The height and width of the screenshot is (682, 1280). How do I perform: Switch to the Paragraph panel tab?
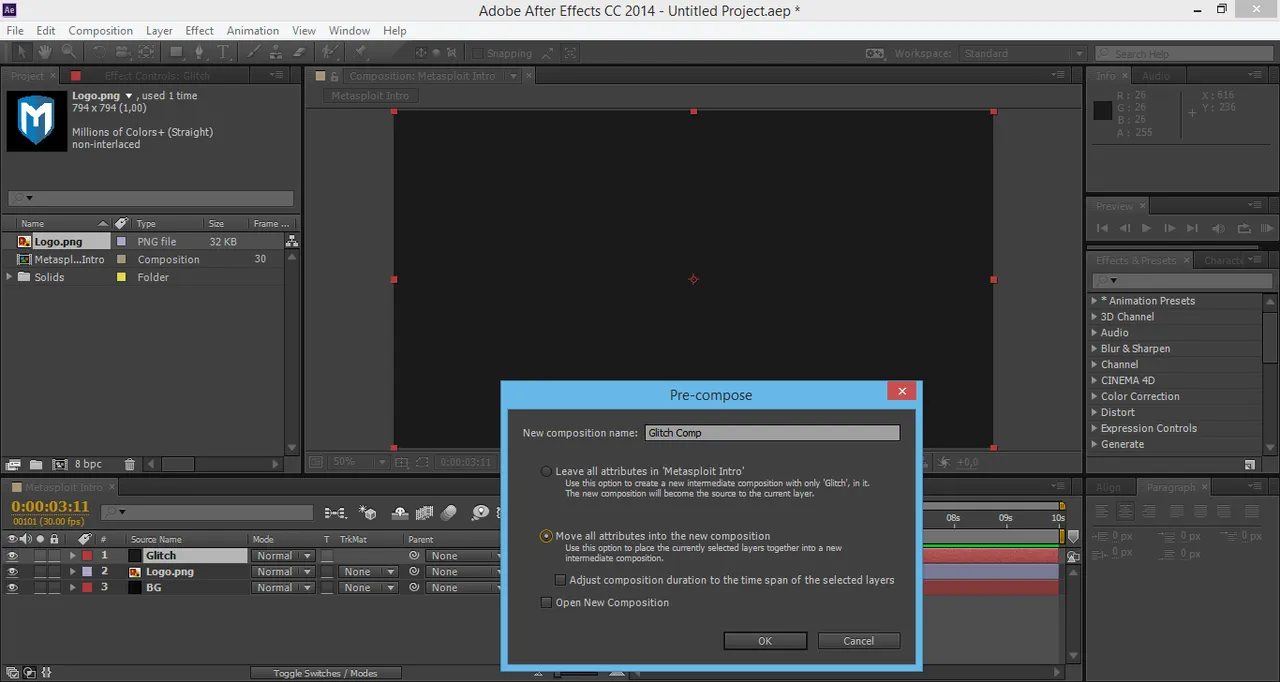pos(1171,488)
